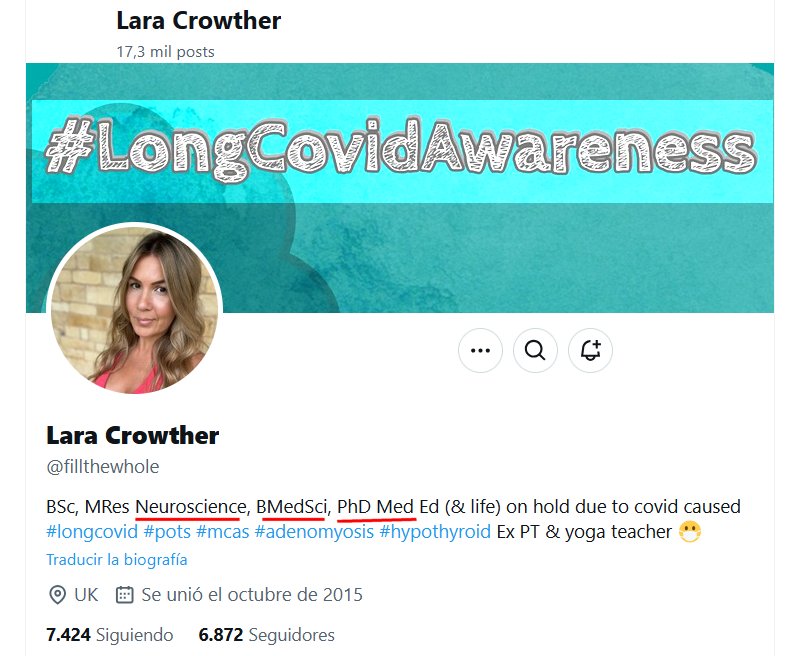Click the 17,3 mil posts count
This screenshot has width=792, height=656.
pos(166,52)
